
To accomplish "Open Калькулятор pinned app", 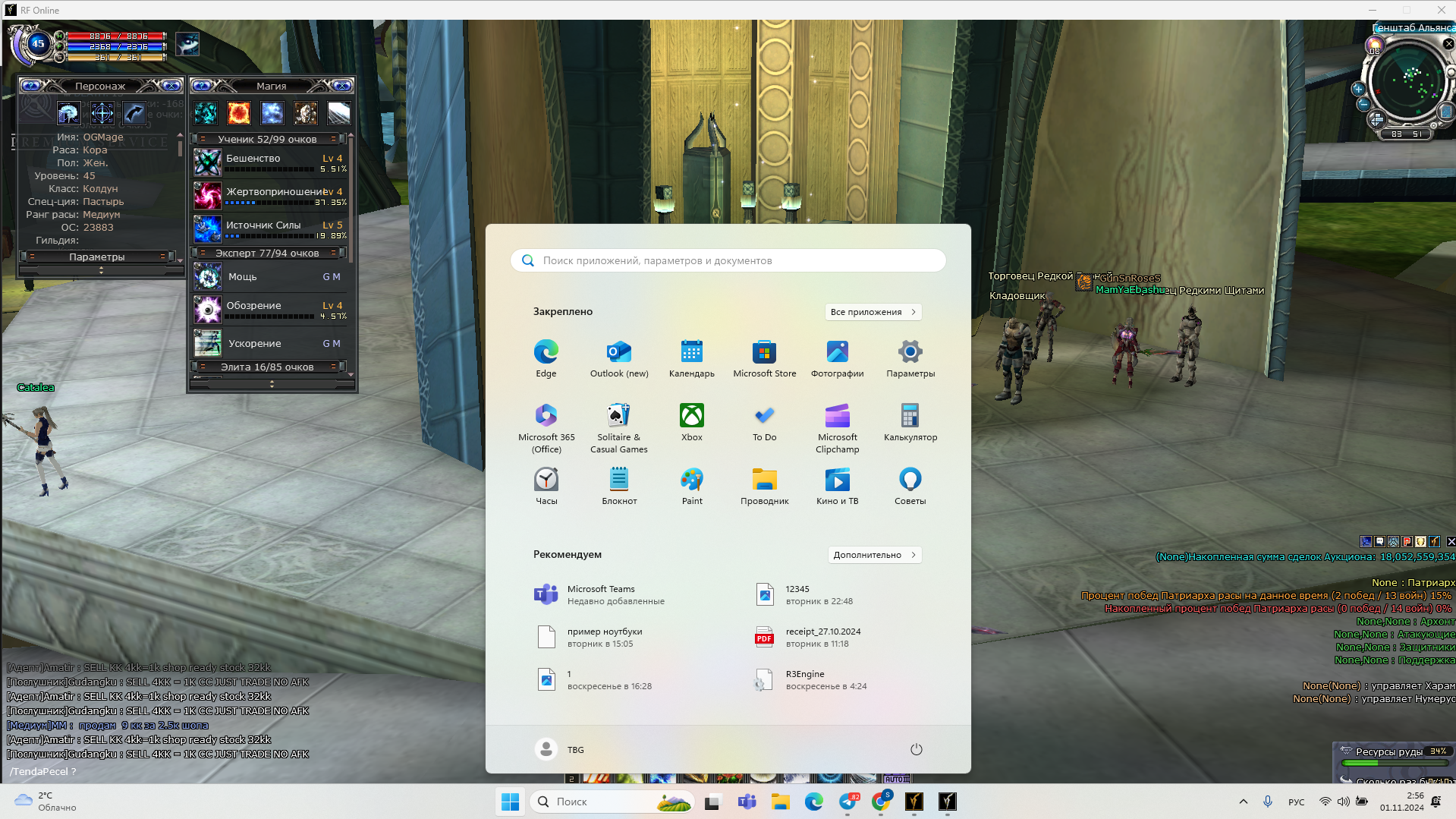I will coord(910,422).
